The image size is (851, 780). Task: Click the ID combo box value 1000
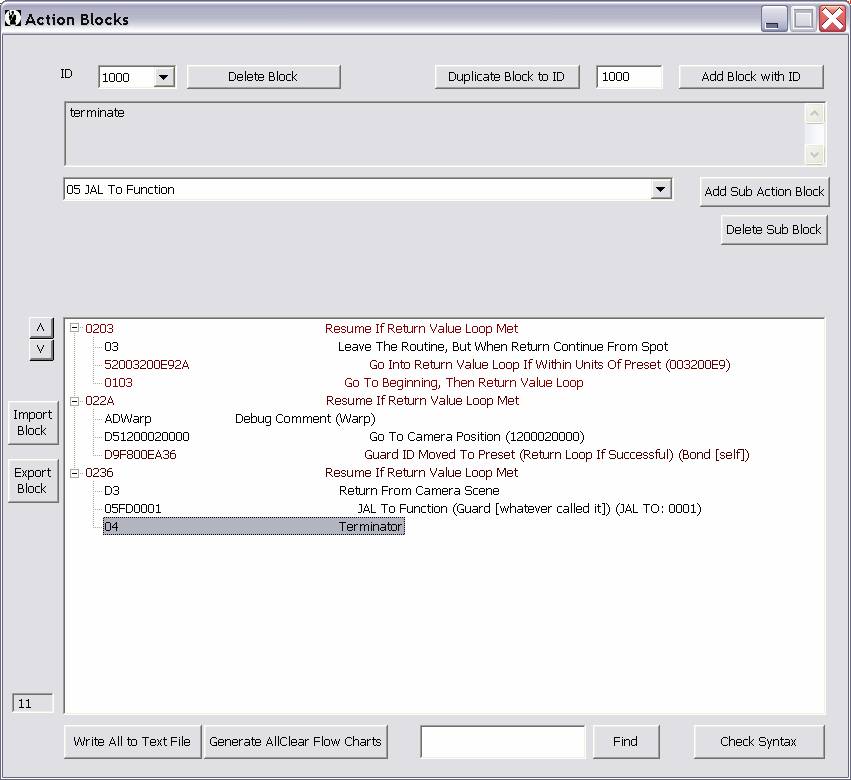click(x=126, y=77)
